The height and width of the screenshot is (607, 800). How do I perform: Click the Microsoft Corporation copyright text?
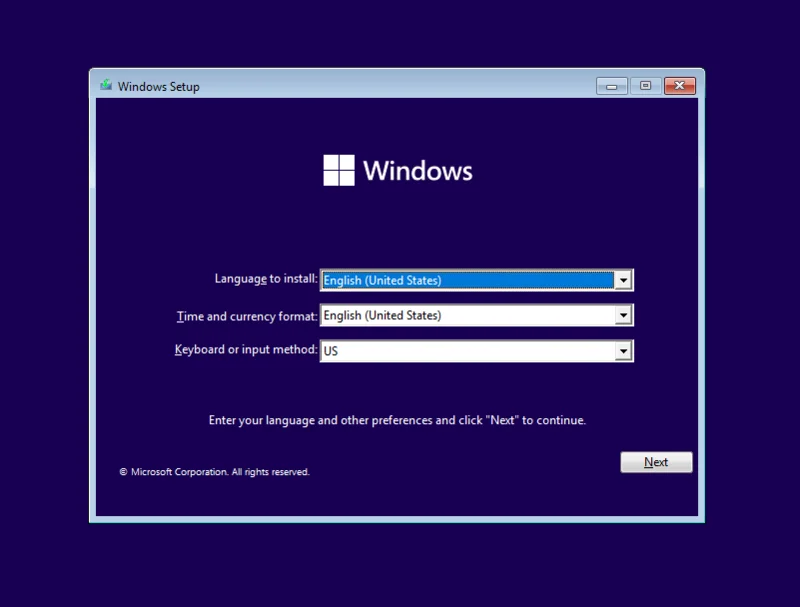tap(213, 470)
